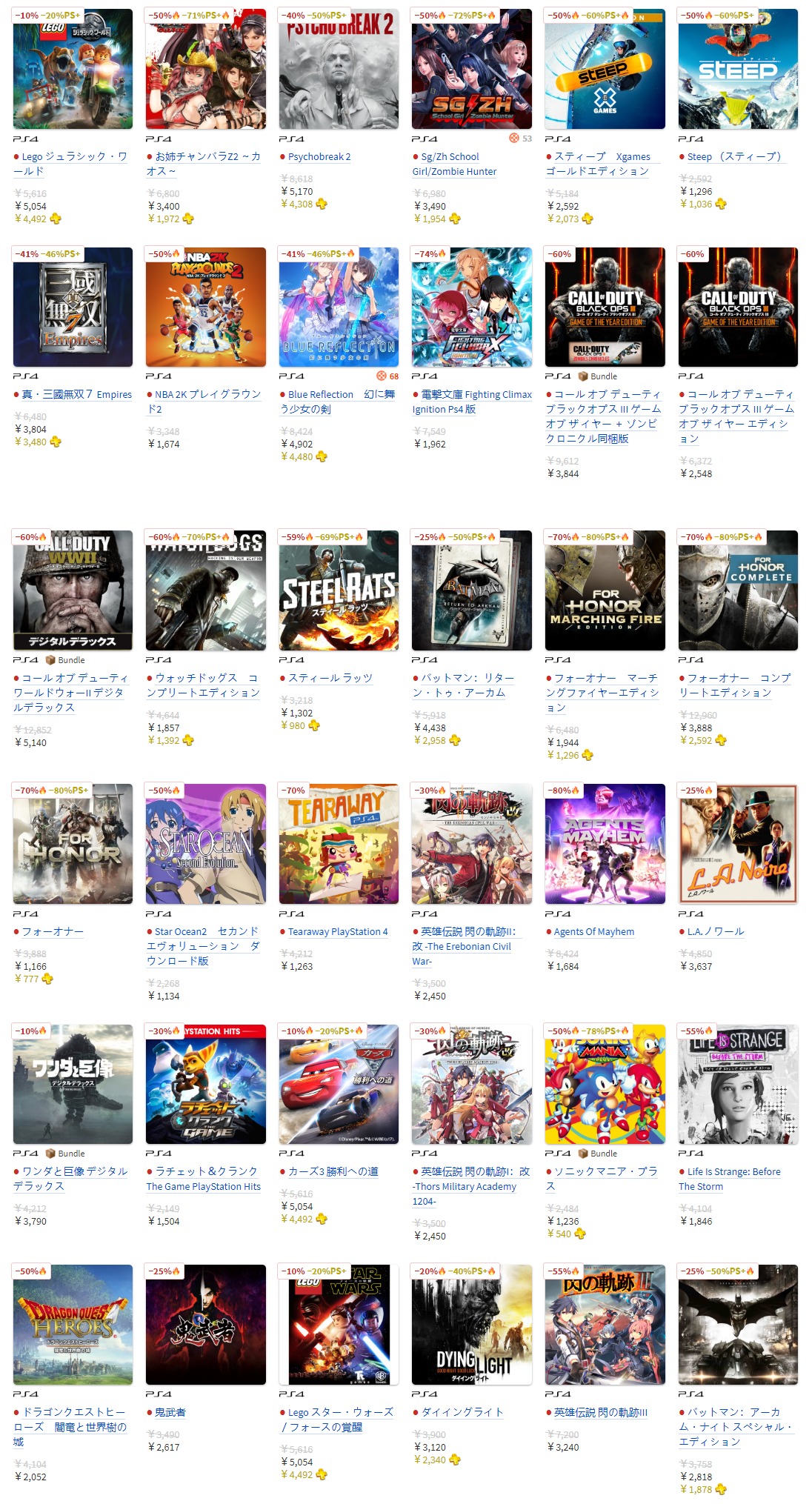Open Tearaway PlayStation 4 title link
The height and width of the screenshot is (1504, 812).
(x=338, y=932)
